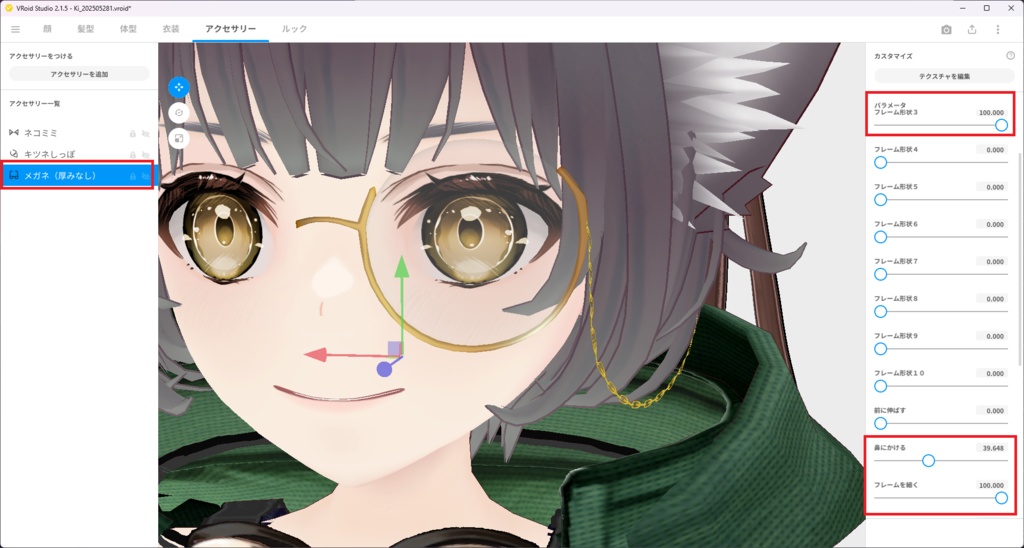This screenshot has height=548, width=1024.
Task: Click the 前に伸ばす slider handle
Action: (x=880, y=423)
